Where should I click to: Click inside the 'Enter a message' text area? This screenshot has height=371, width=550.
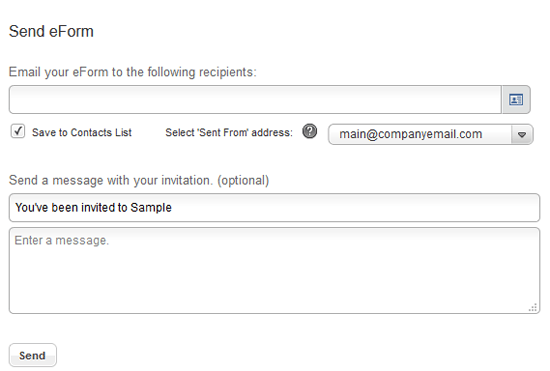274,270
